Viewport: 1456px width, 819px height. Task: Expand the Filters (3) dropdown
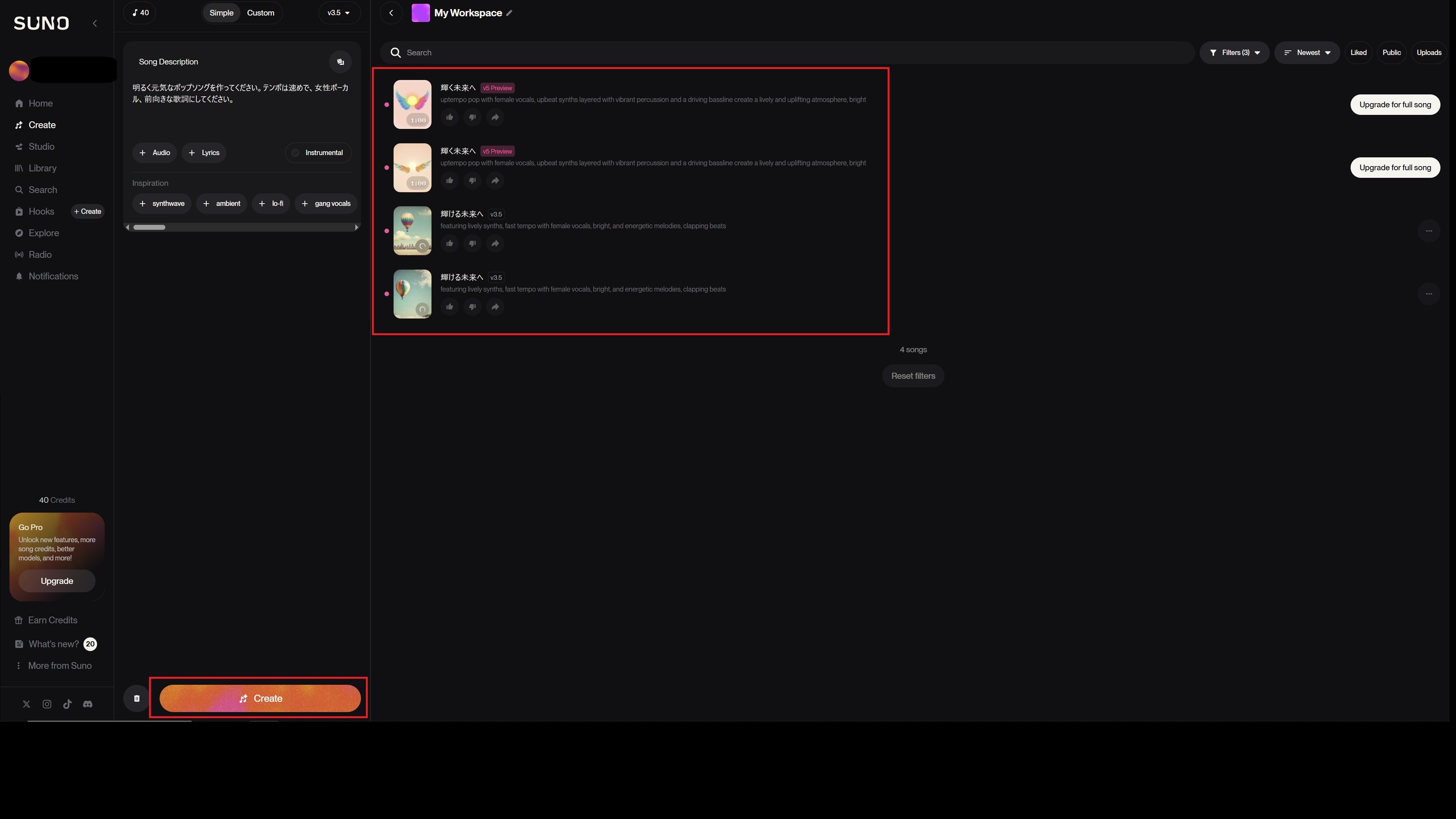[1235, 53]
